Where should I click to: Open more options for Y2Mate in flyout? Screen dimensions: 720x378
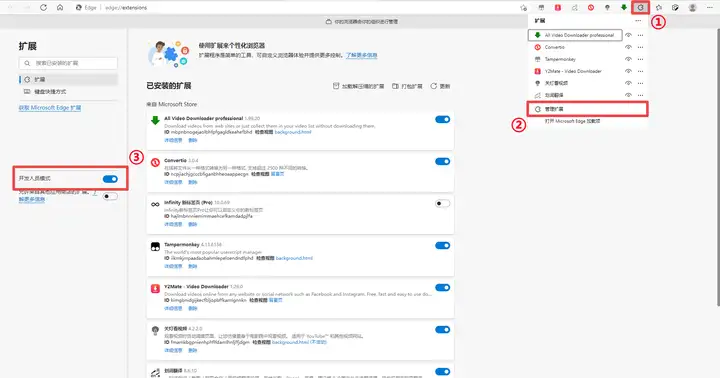(641, 71)
